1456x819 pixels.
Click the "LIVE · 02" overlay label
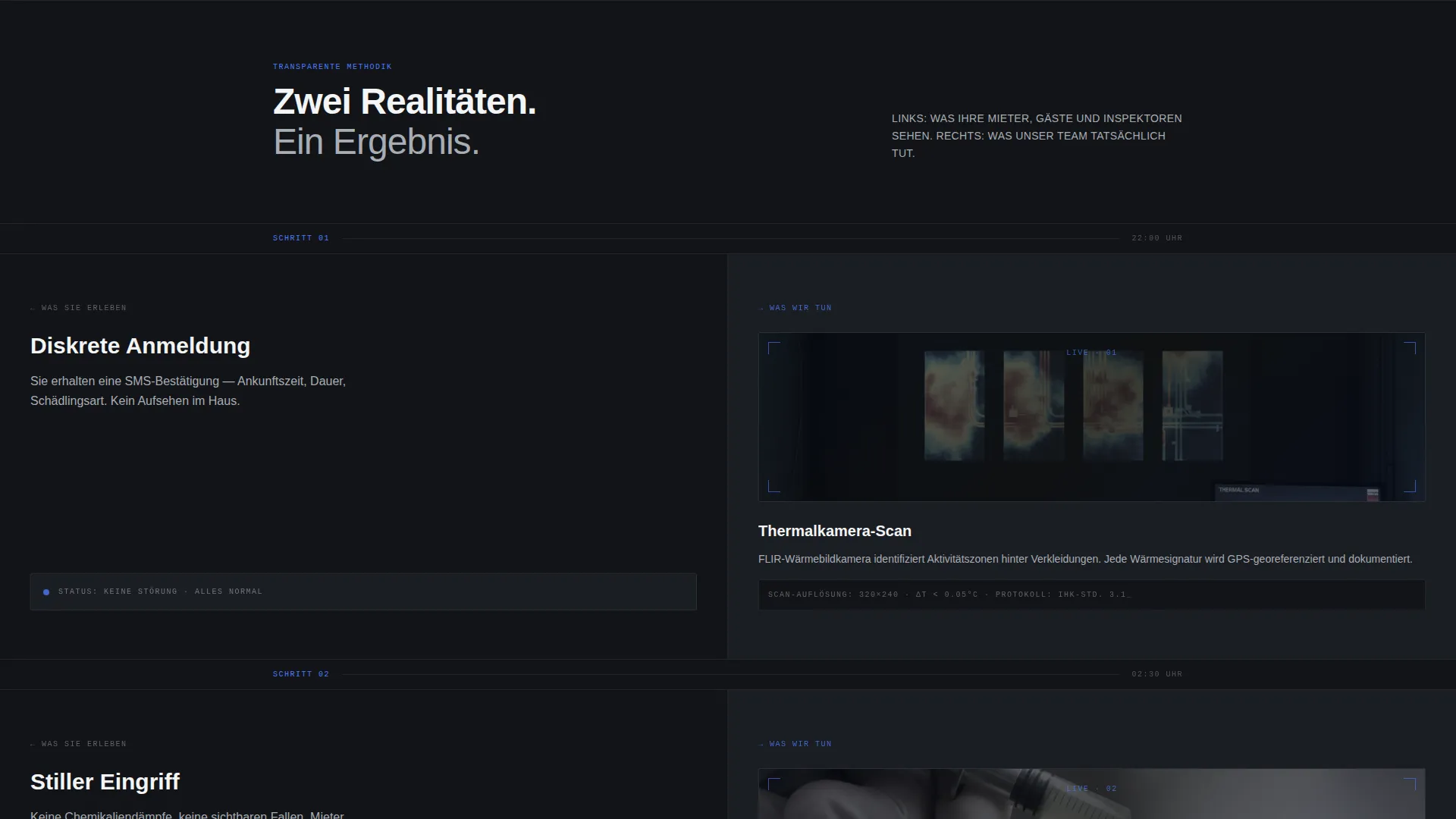(x=1091, y=789)
